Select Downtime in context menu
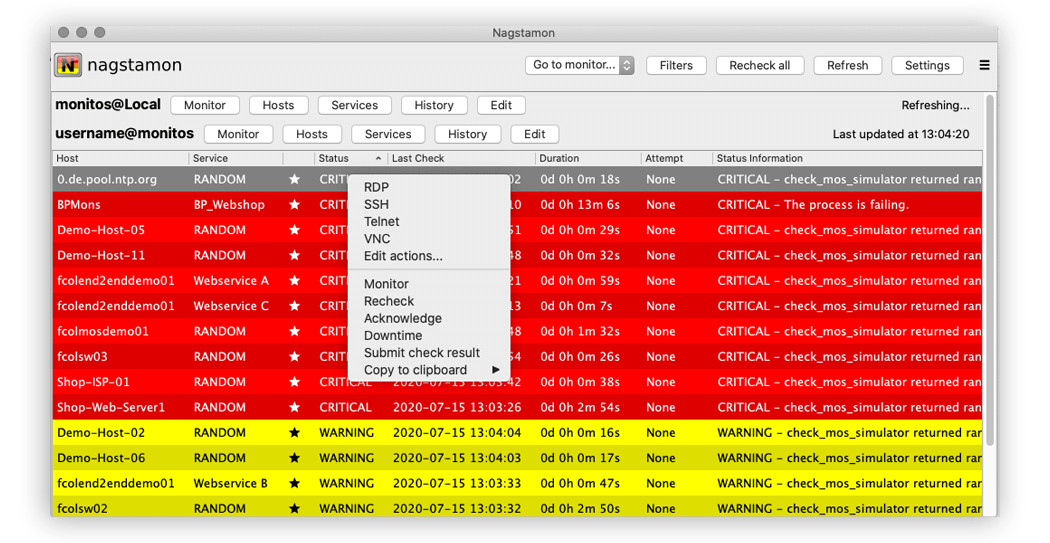The width and height of the screenshot is (1050, 543). [393, 335]
